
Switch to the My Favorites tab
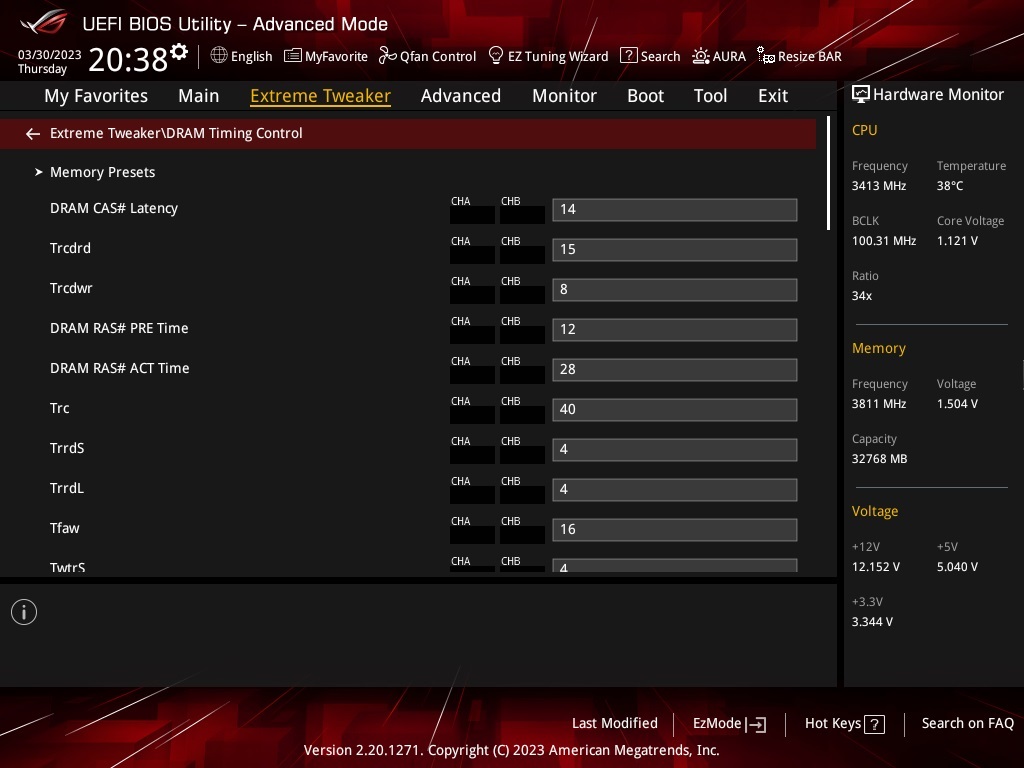coord(96,96)
